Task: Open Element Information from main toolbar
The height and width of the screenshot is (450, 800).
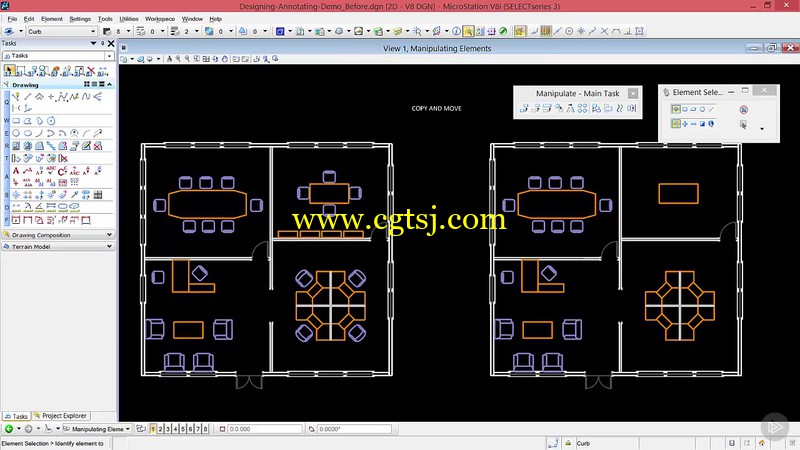Action: (x=456, y=31)
